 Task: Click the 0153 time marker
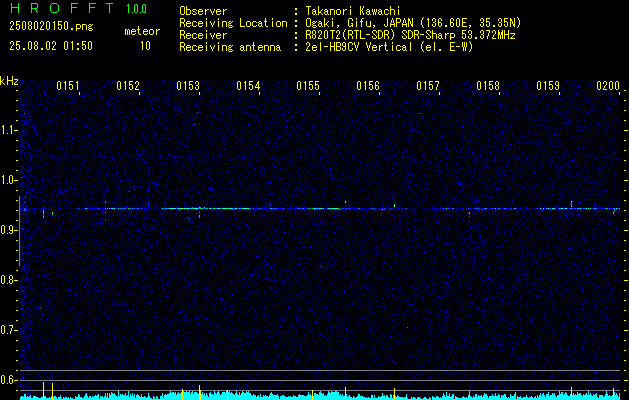pyautogui.click(x=188, y=86)
